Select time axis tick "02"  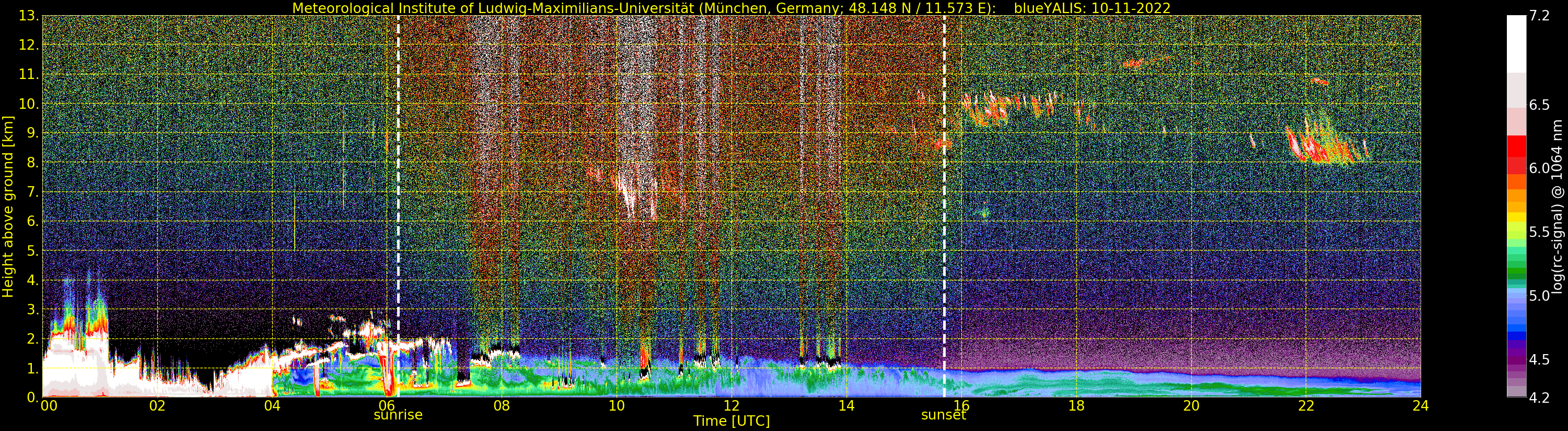click(157, 405)
